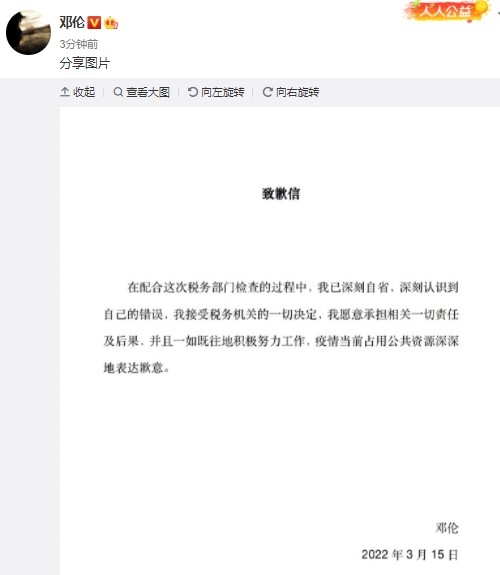500x575 pixels.
Task: Click the 邓伦 signature in the letter
Action: tap(447, 528)
